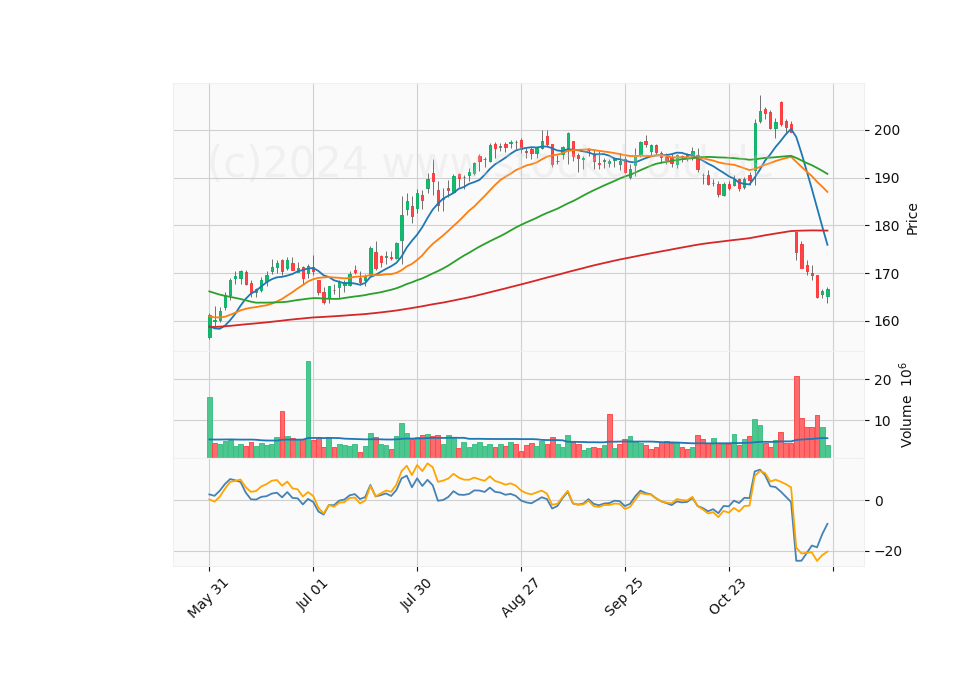Click the volume axis tick 20
The width and height of the screenshot is (960, 690).
[x=883, y=380]
